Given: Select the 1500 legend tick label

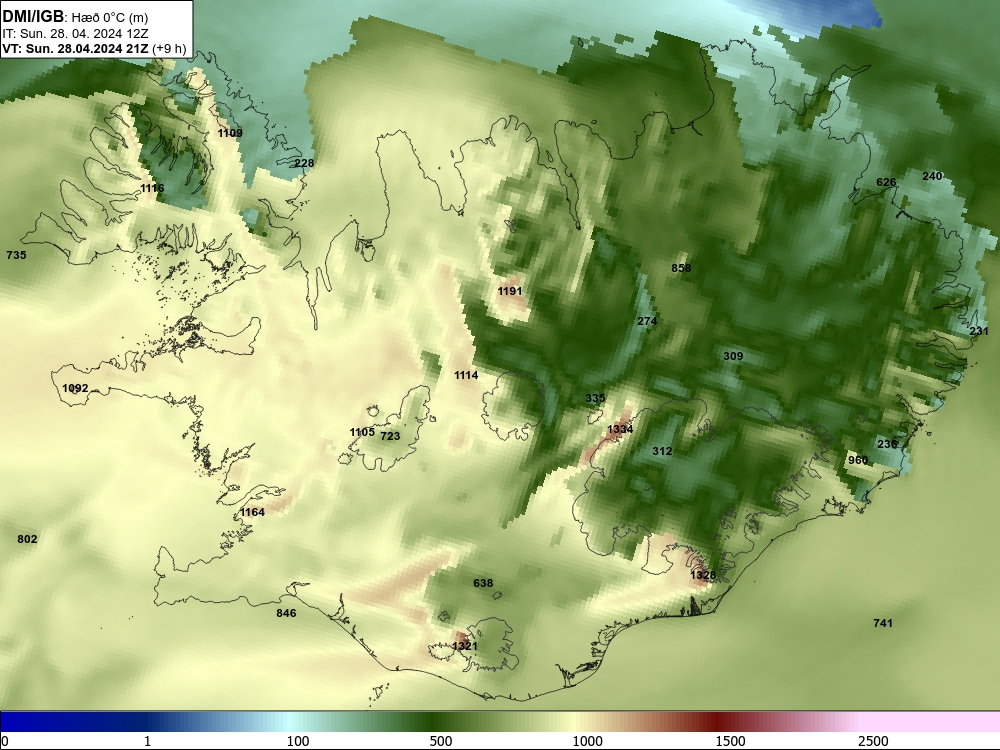Looking at the screenshot, I should click(730, 741).
